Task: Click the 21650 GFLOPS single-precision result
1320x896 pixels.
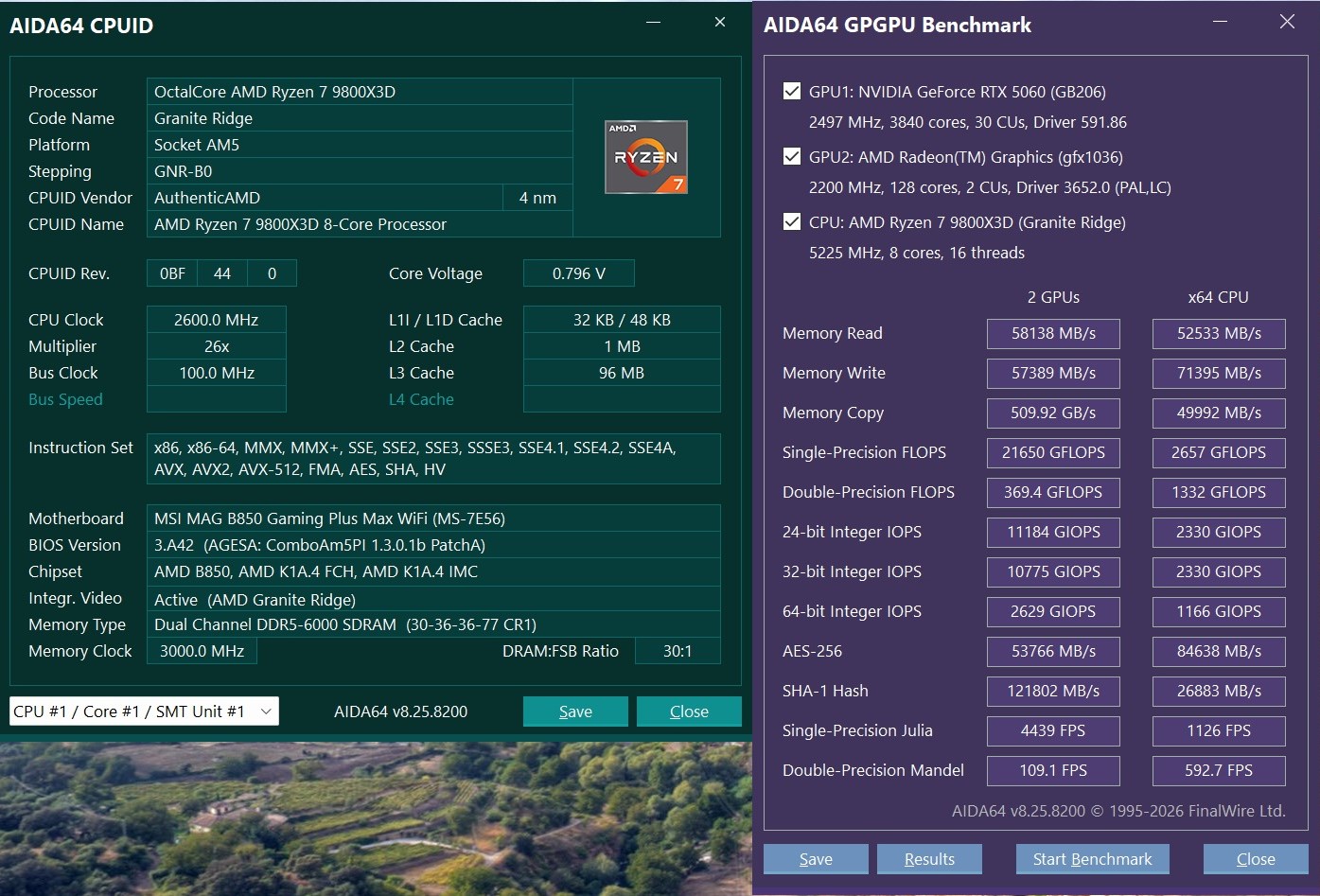Action: (x=1053, y=452)
